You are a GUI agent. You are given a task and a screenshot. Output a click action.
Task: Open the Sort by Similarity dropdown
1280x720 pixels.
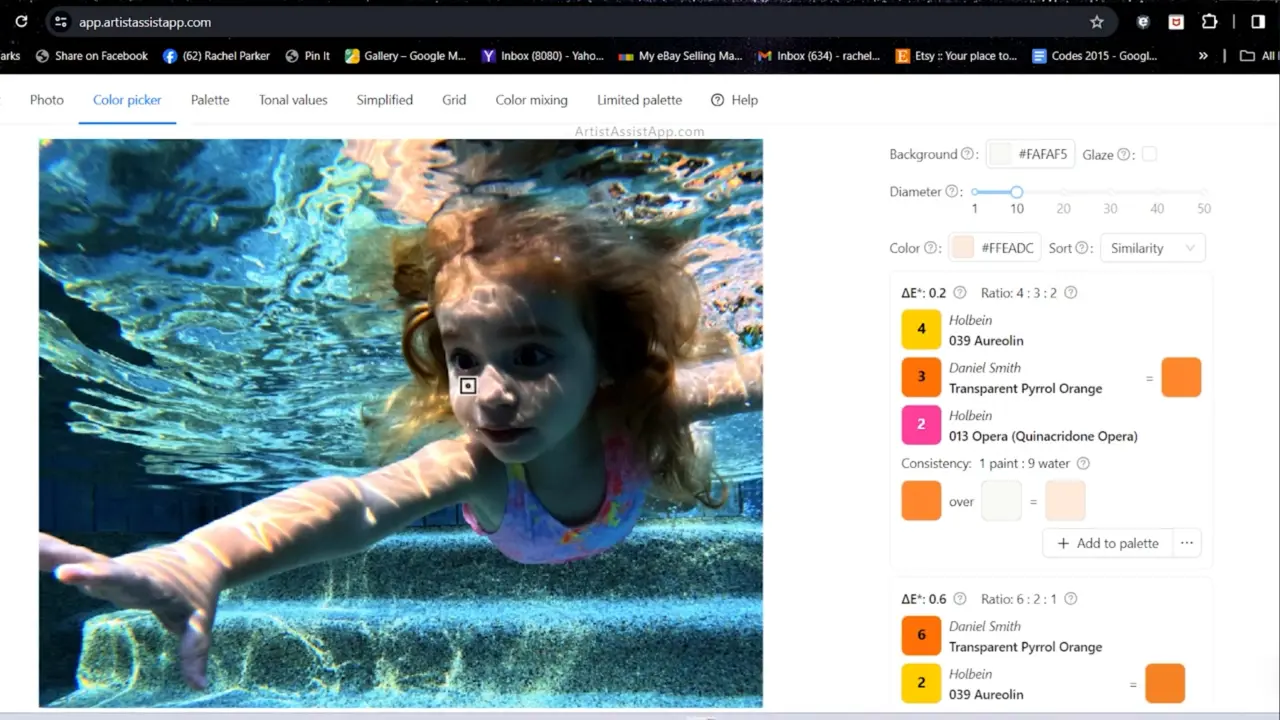coord(1152,248)
